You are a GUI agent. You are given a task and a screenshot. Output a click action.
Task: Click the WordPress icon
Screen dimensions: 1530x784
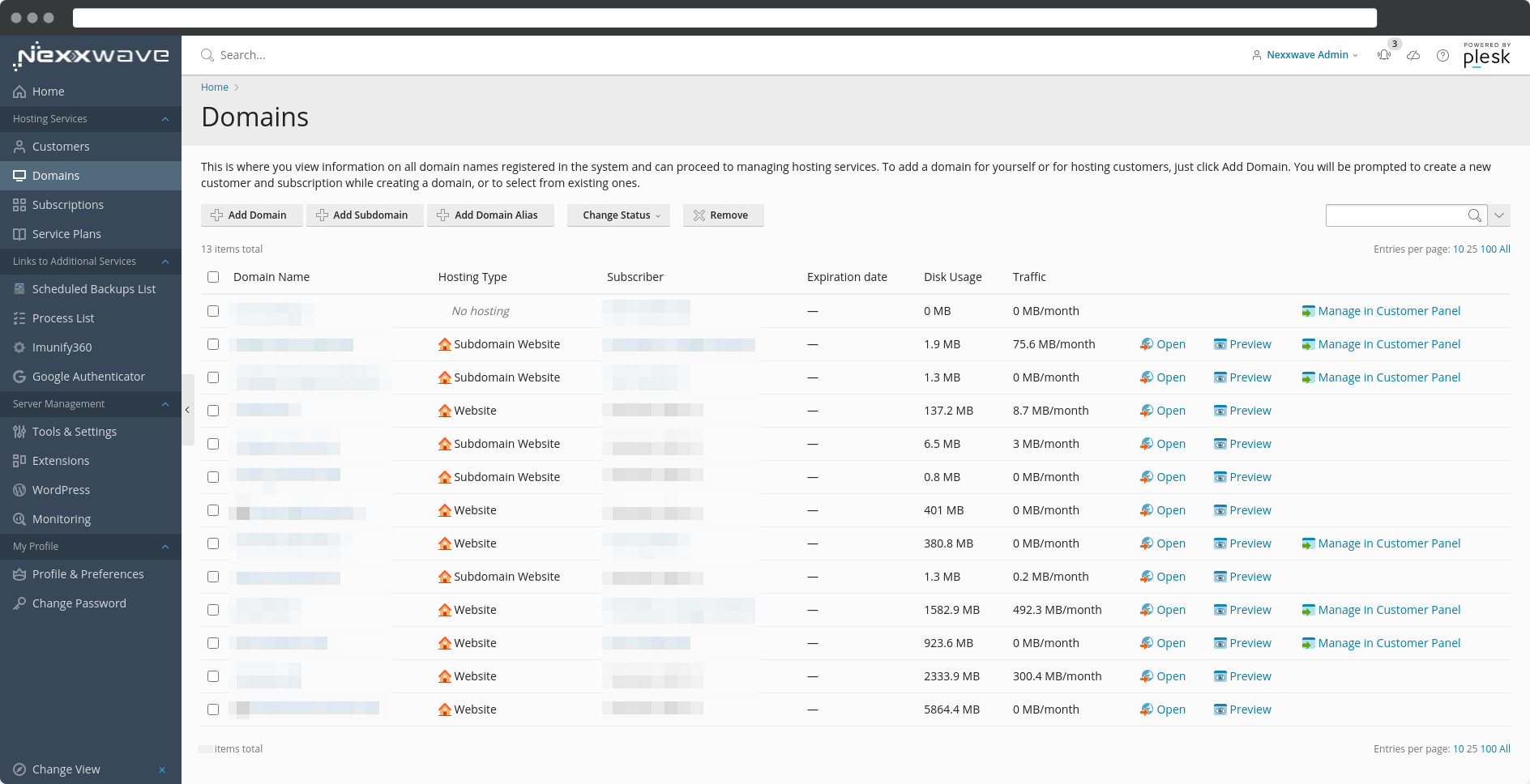coord(19,490)
